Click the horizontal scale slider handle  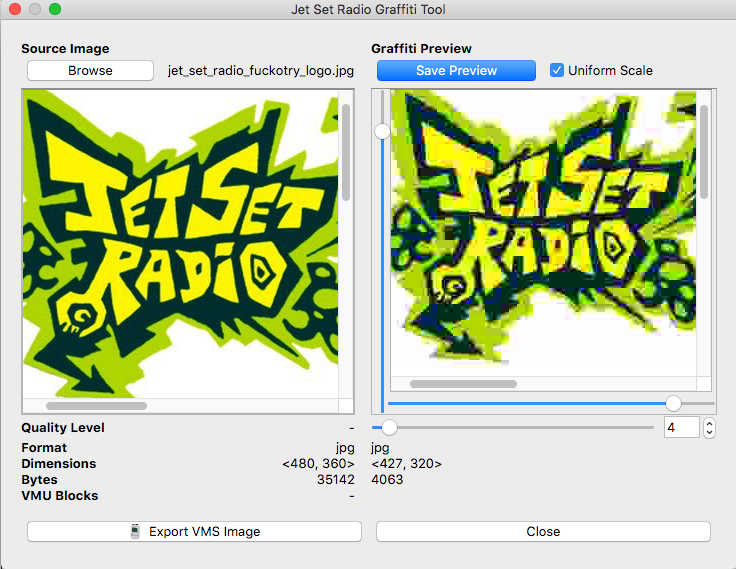tap(674, 403)
